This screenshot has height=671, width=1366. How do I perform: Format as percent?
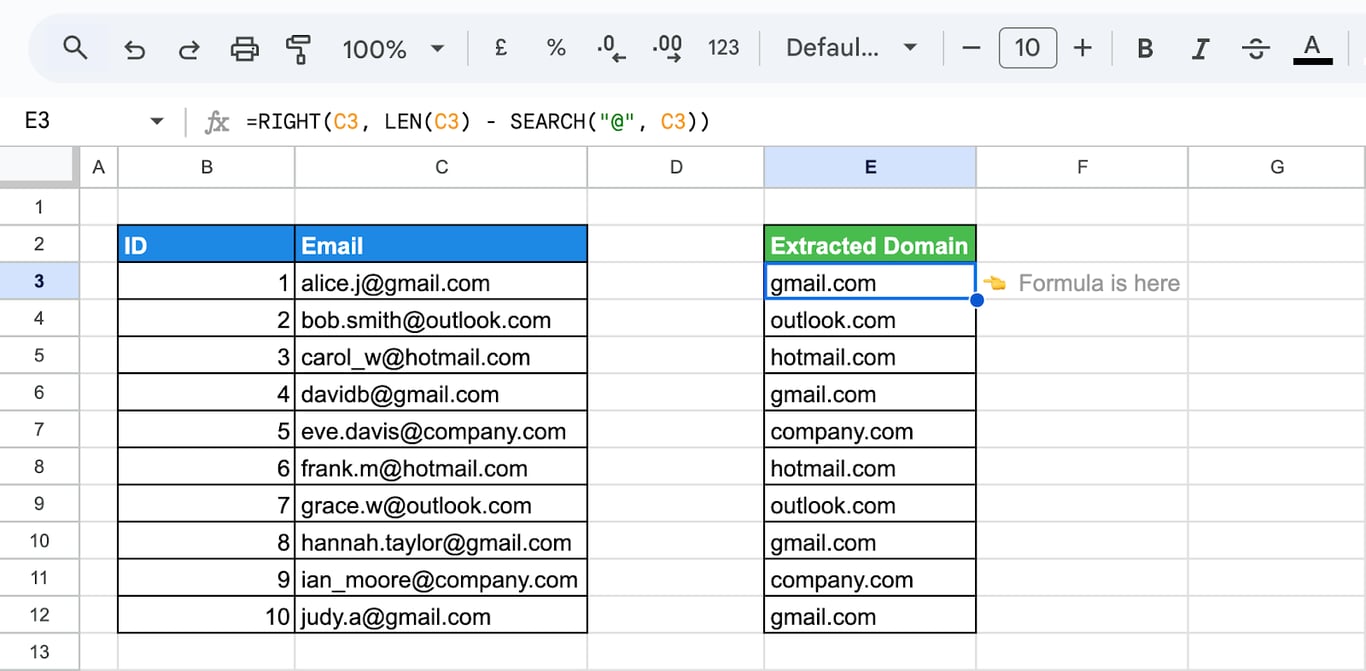pos(556,48)
